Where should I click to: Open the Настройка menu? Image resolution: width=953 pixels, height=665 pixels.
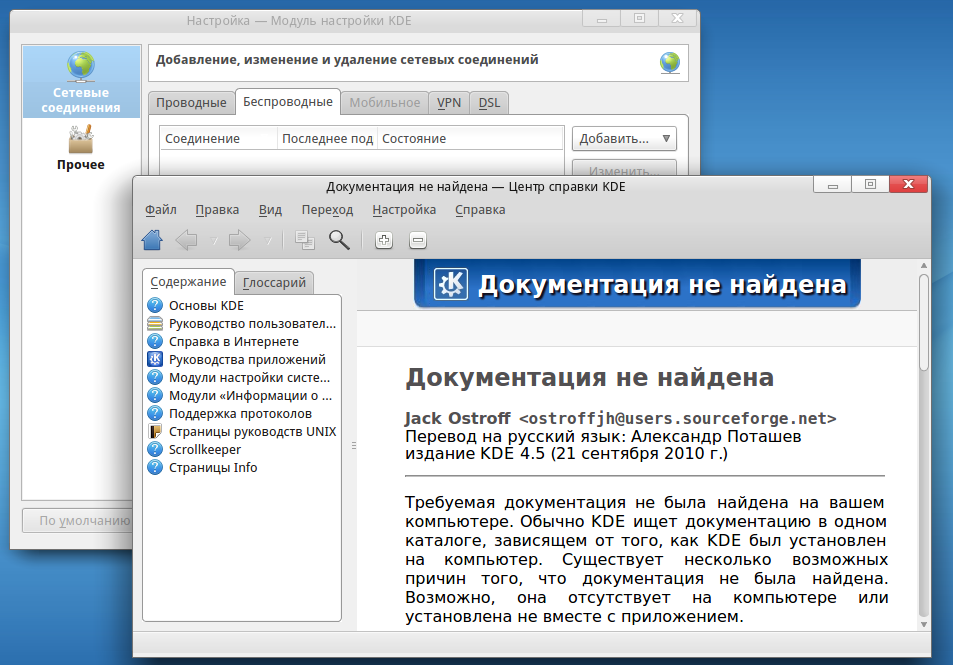tap(404, 210)
